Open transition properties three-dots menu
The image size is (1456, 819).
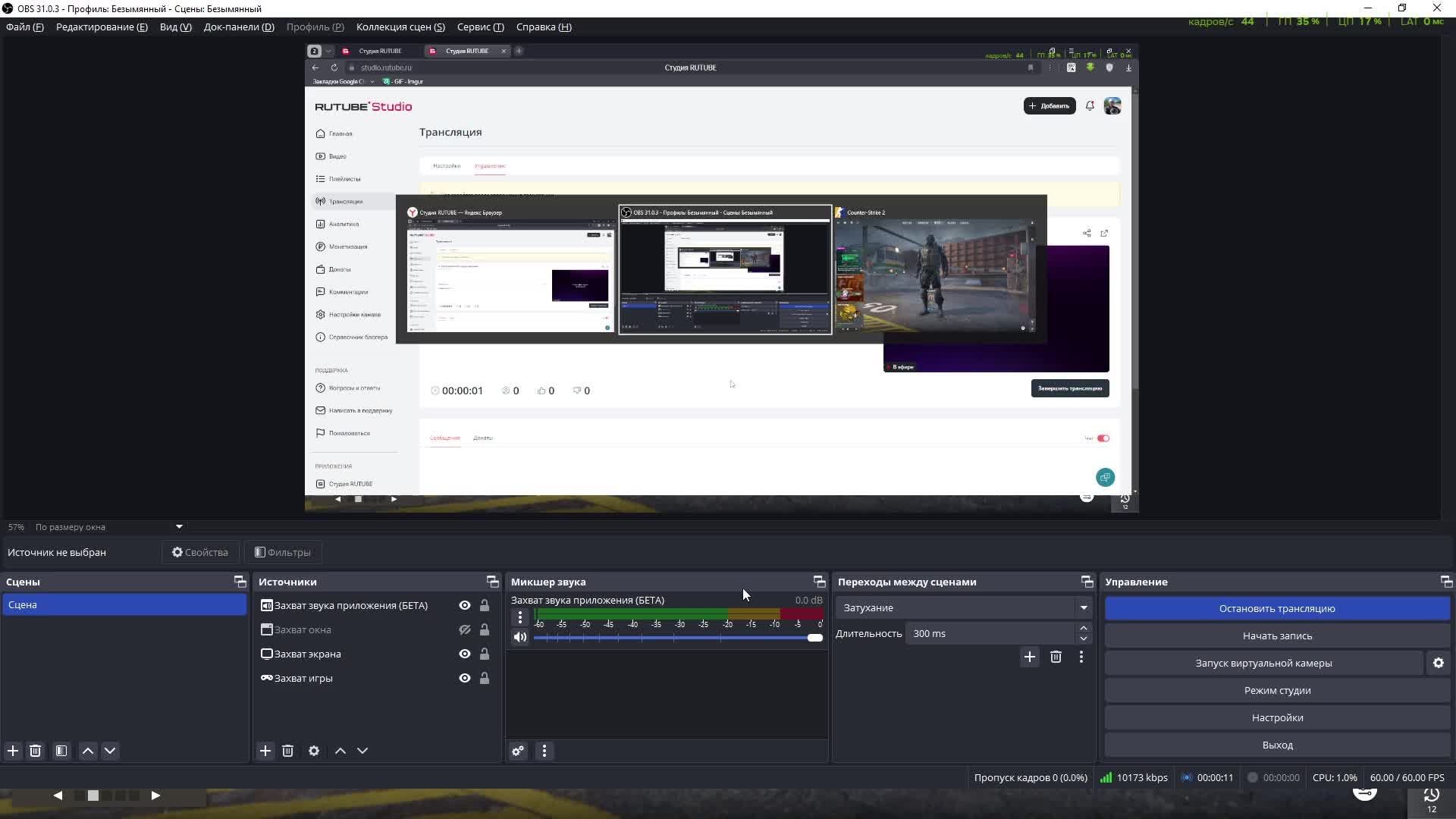click(1081, 657)
